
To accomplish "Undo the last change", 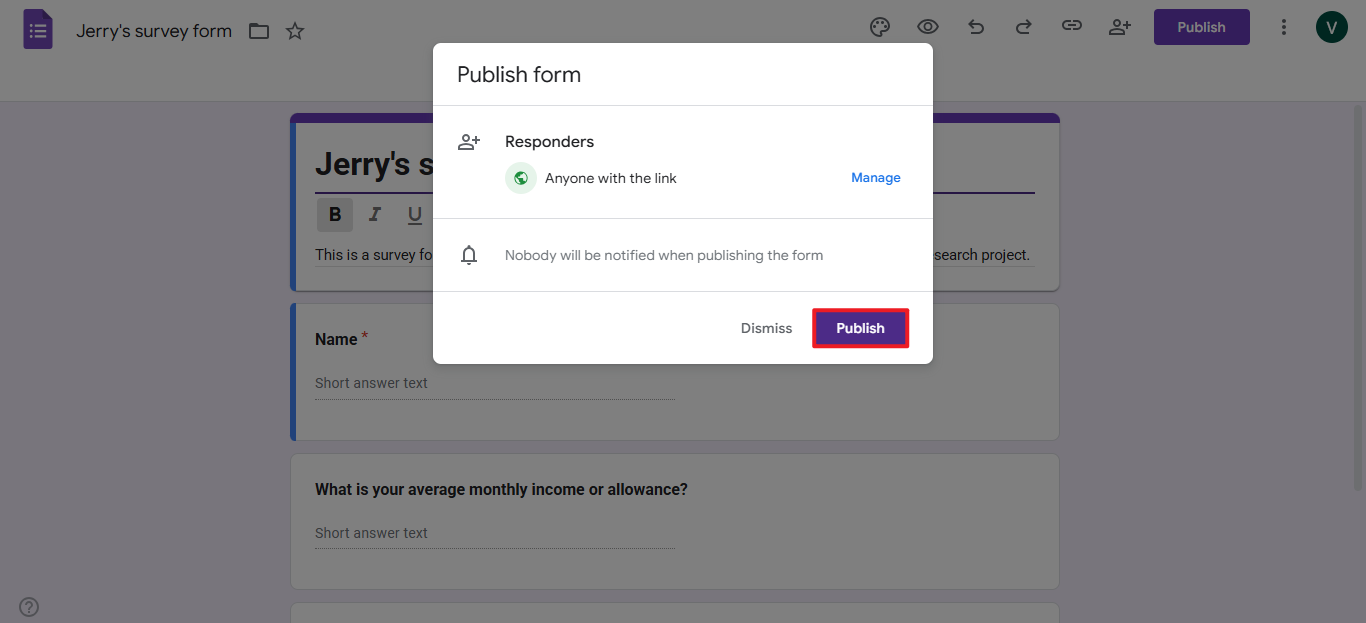I will pyautogui.click(x=975, y=27).
